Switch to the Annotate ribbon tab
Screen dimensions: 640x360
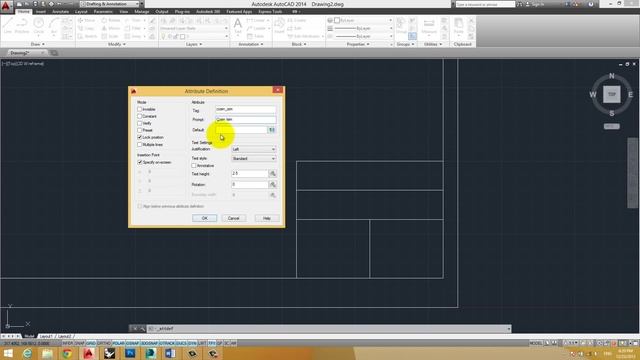pyautogui.click(x=60, y=12)
